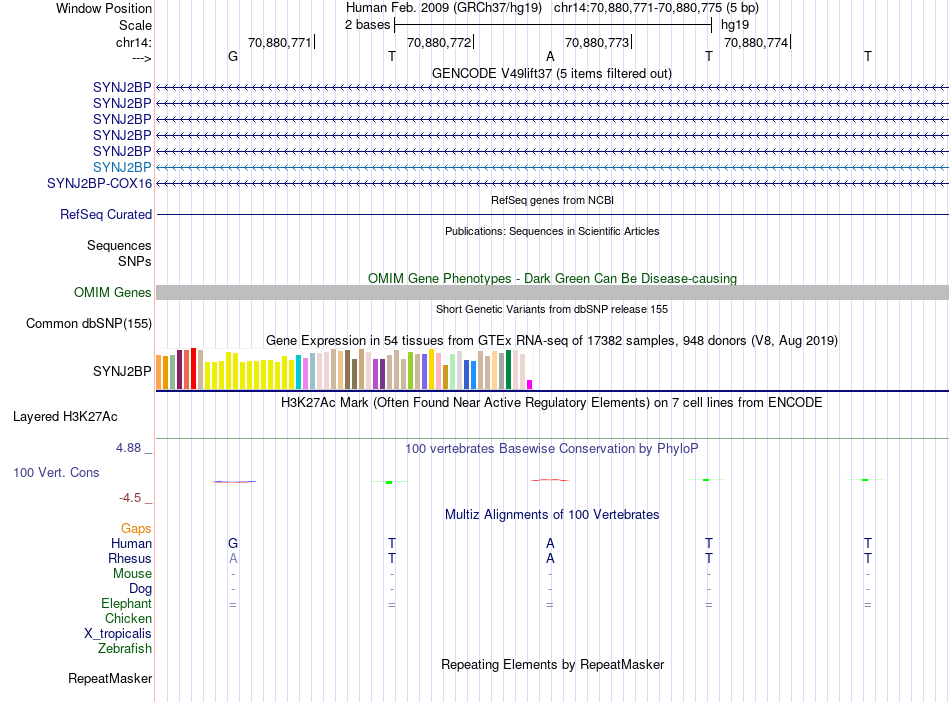This screenshot has width=950, height=702.
Task: Click the 2 bases scale bar
Action: tap(553, 25)
